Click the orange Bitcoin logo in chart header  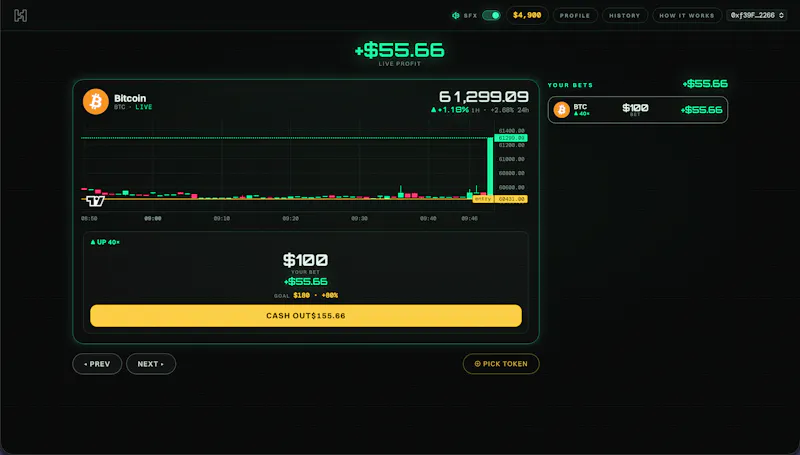(x=96, y=102)
